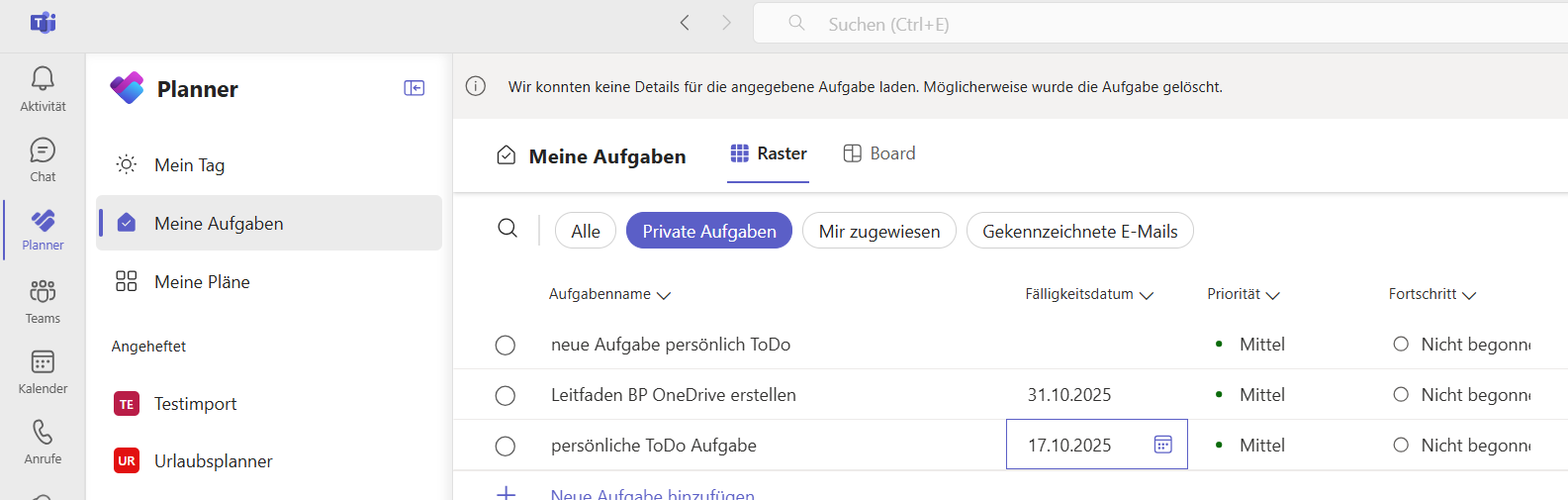The width and height of the screenshot is (1568, 500).
Task: Show 'Gekennzeichnete E-Mails' filter
Action: tap(1079, 232)
